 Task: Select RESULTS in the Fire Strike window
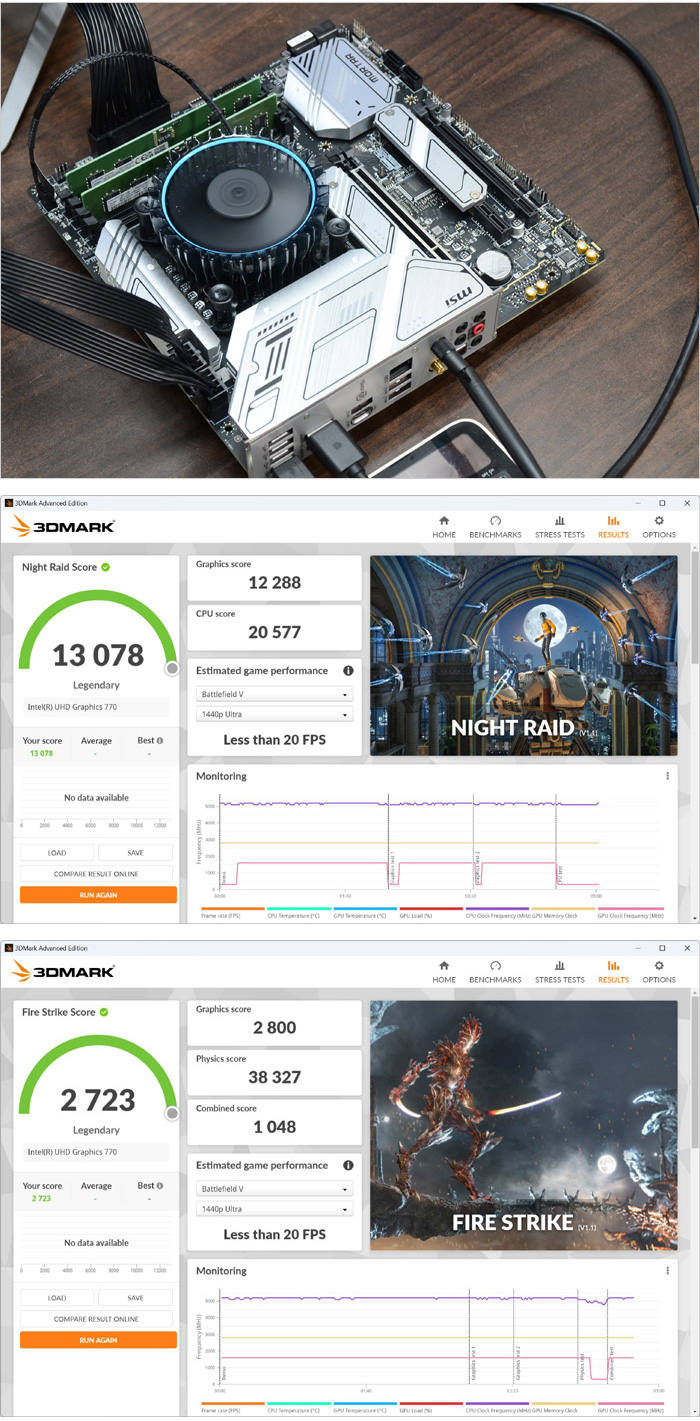pyautogui.click(x=613, y=971)
